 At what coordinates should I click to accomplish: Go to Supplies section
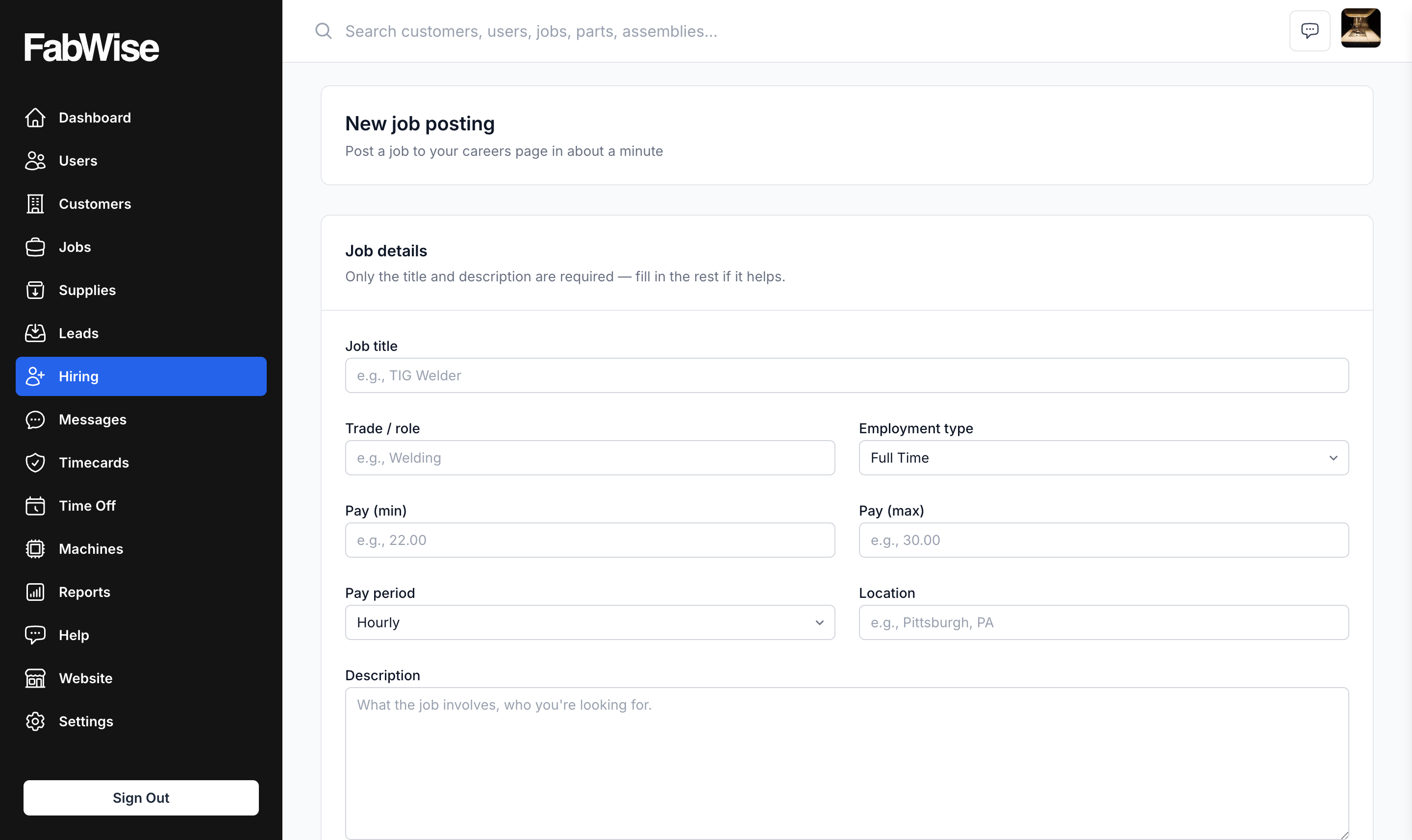pos(141,291)
